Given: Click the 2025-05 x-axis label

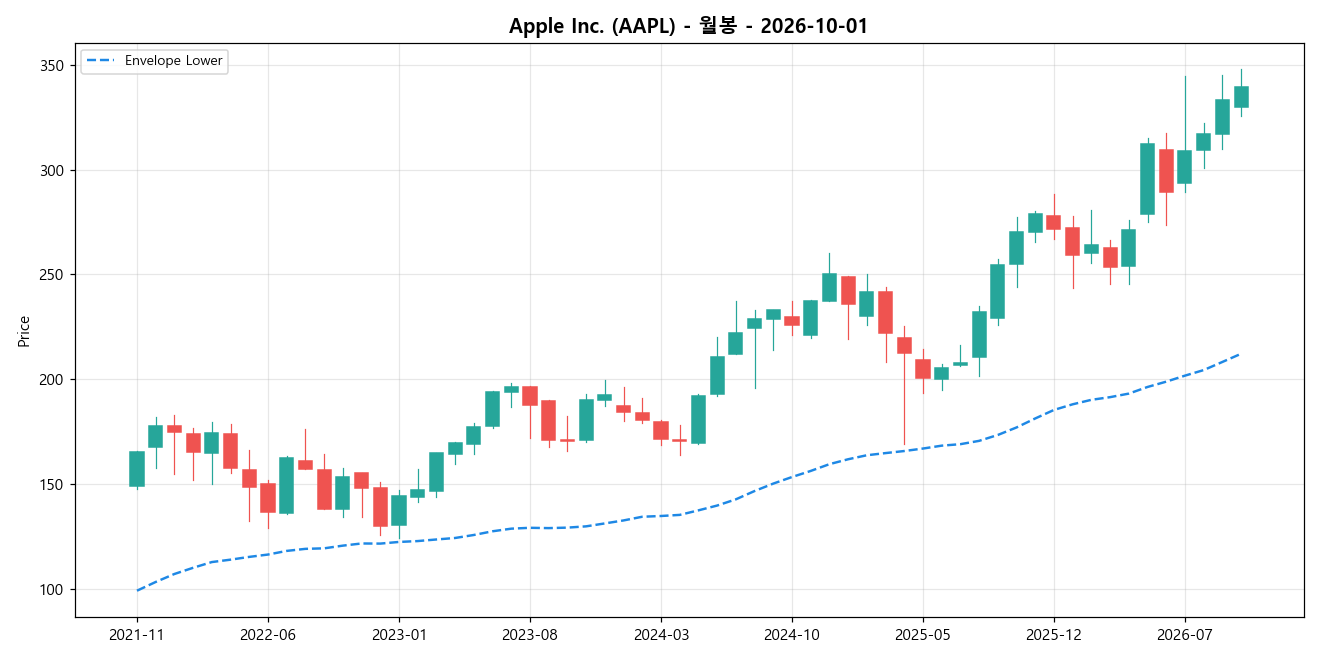Looking at the screenshot, I should click(x=923, y=635).
